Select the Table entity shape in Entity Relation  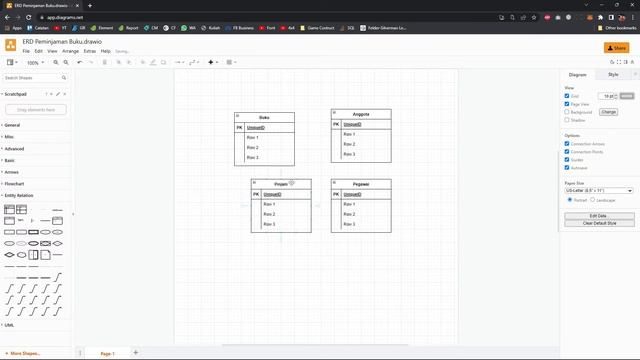click(9, 209)
